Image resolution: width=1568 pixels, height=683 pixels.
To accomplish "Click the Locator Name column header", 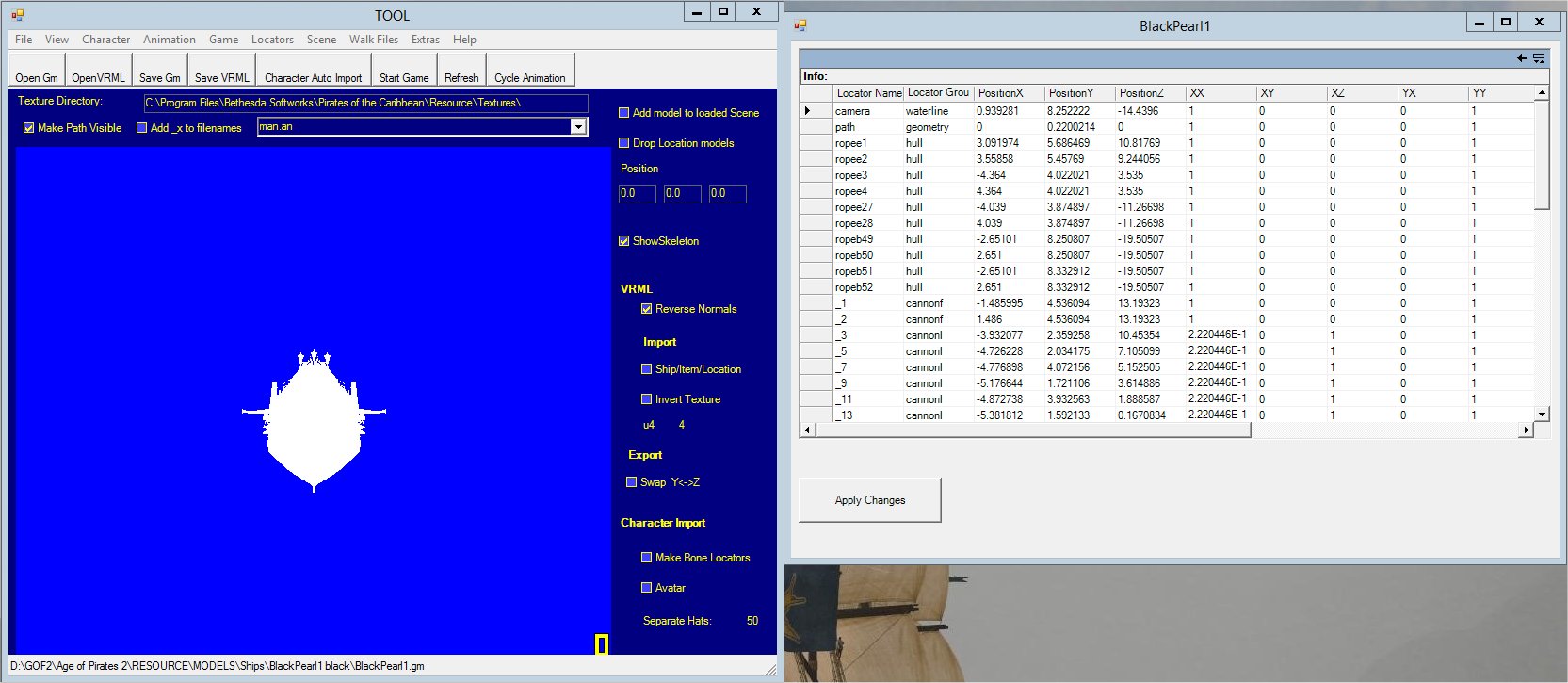I will click(x=868, y=93).
